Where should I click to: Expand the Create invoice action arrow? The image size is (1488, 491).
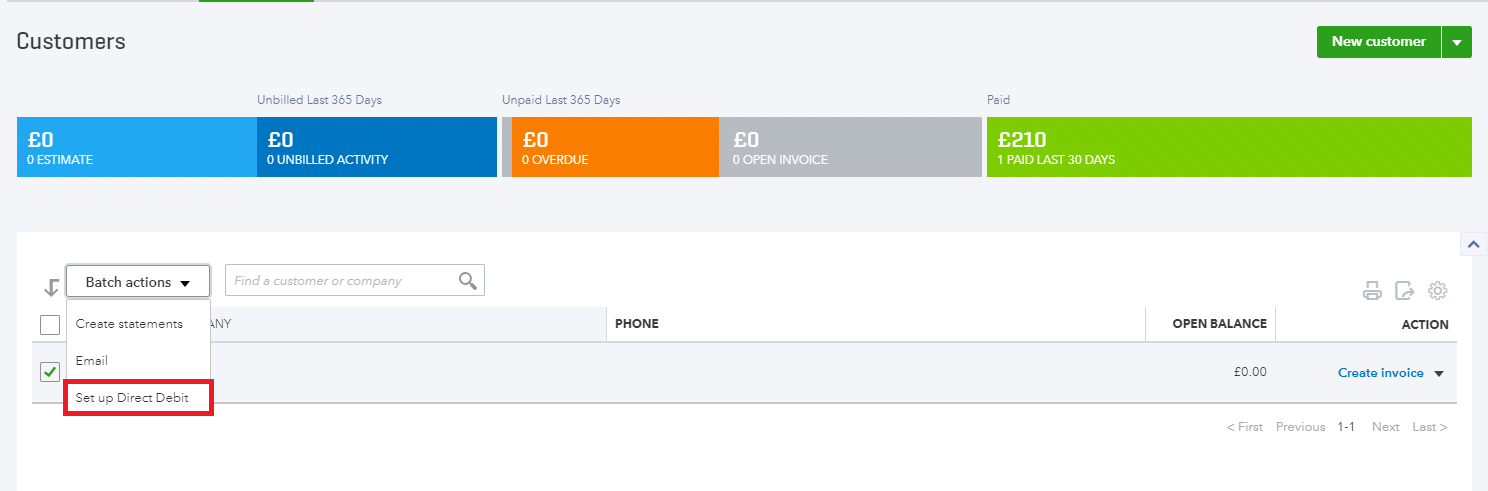point(1439,373)
